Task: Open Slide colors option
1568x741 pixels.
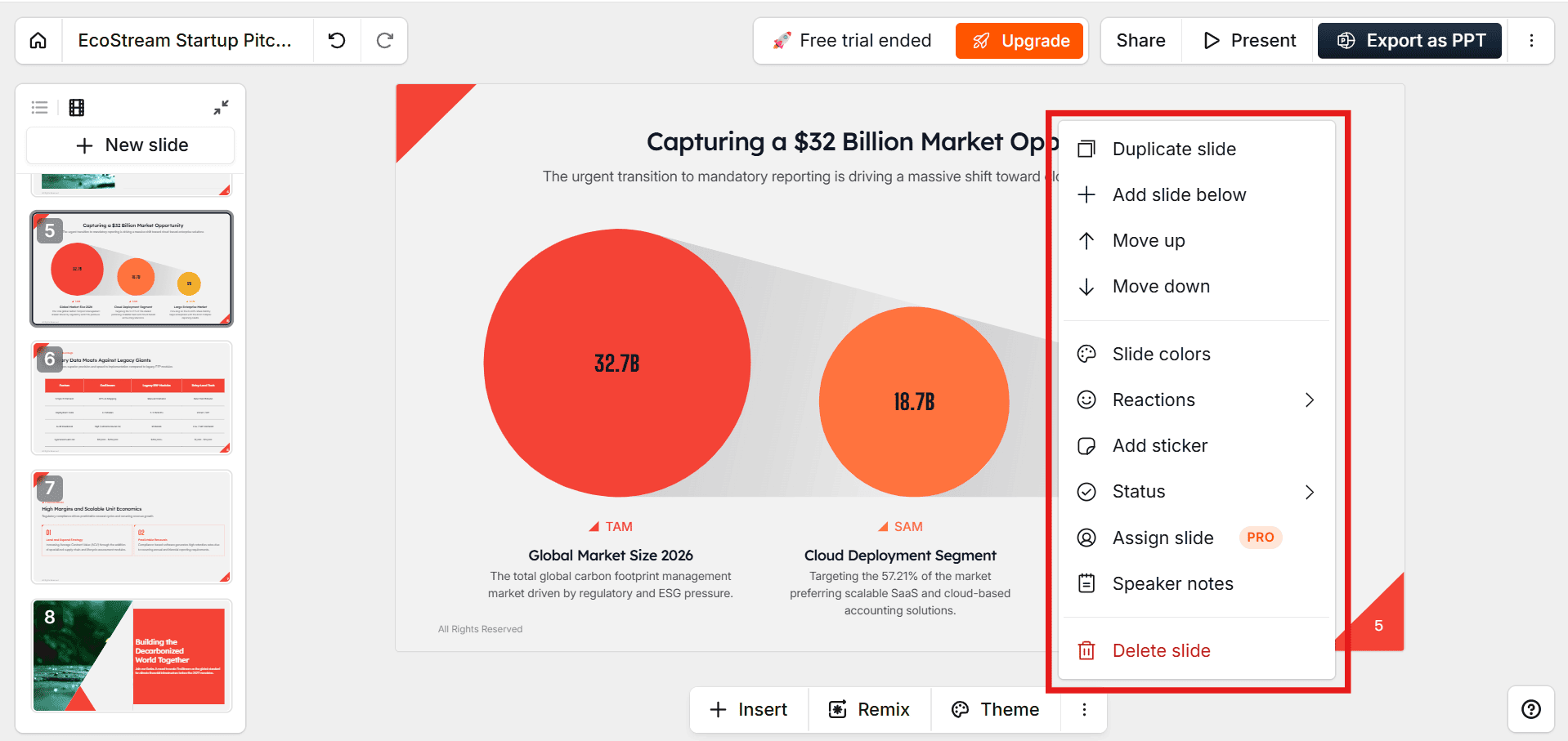Action: (x=1197, y=354)
